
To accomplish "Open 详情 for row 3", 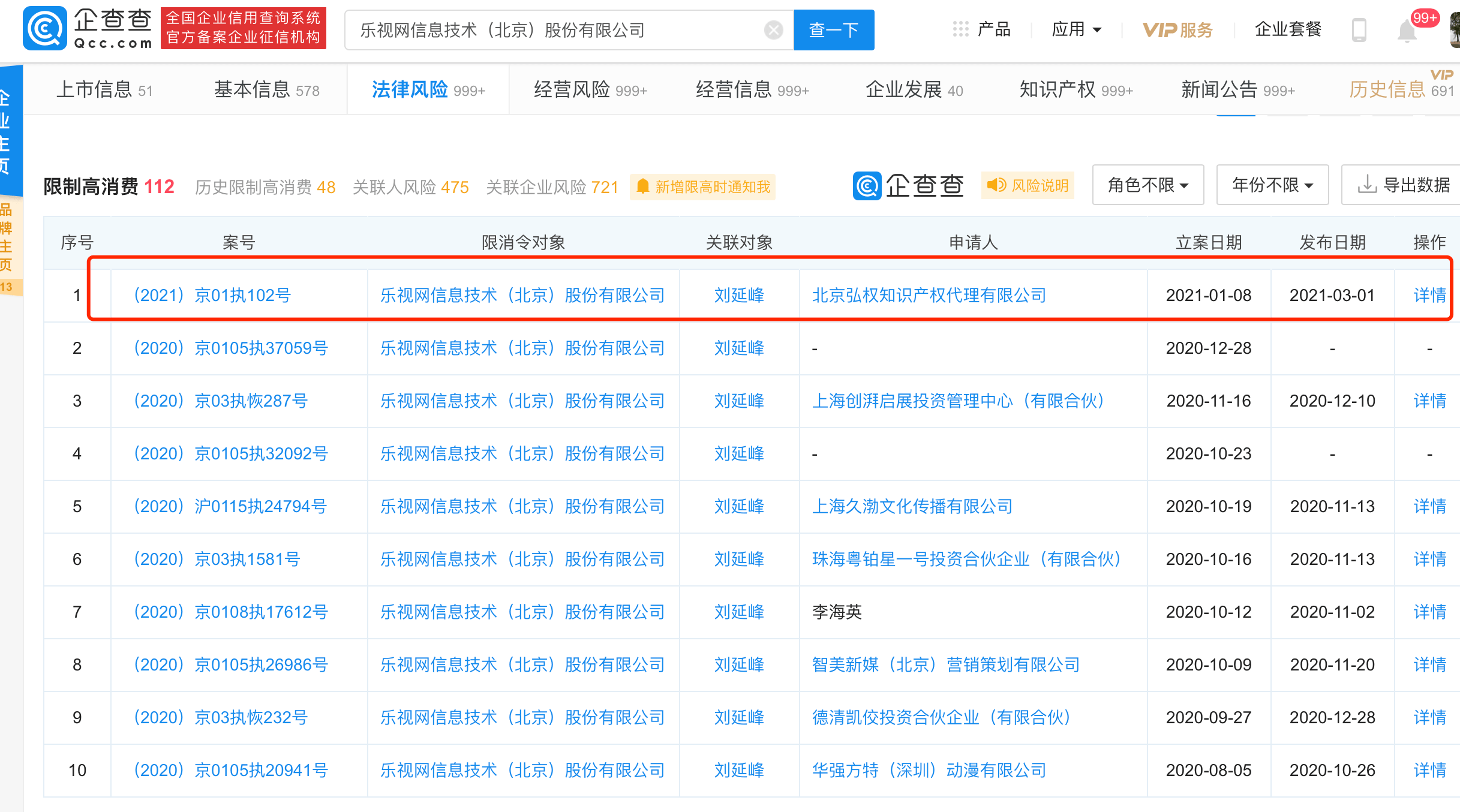I will [x=1429, y=401].
